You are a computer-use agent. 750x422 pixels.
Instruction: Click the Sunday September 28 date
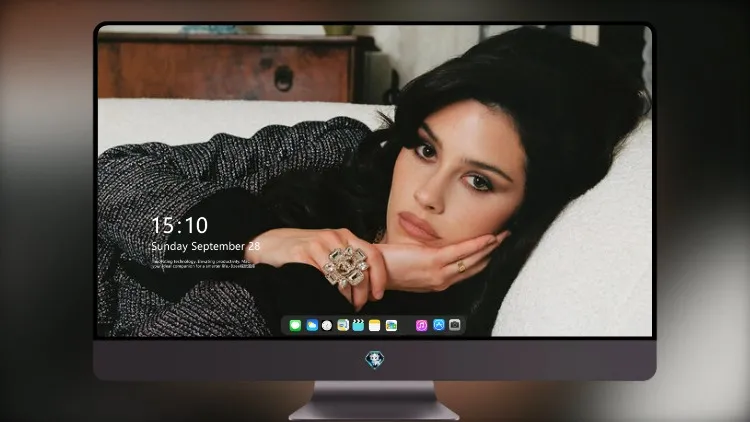point(206,246)
